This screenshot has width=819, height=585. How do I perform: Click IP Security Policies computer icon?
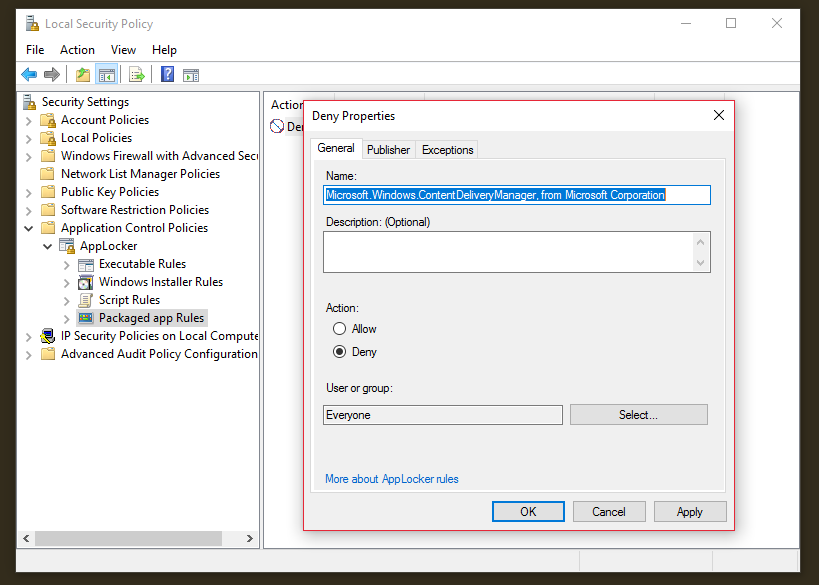pos(48,336)
